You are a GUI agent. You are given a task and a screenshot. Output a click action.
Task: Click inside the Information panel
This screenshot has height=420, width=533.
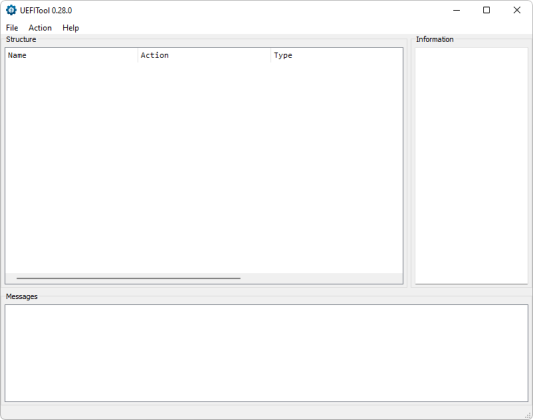tap(471, 165)
